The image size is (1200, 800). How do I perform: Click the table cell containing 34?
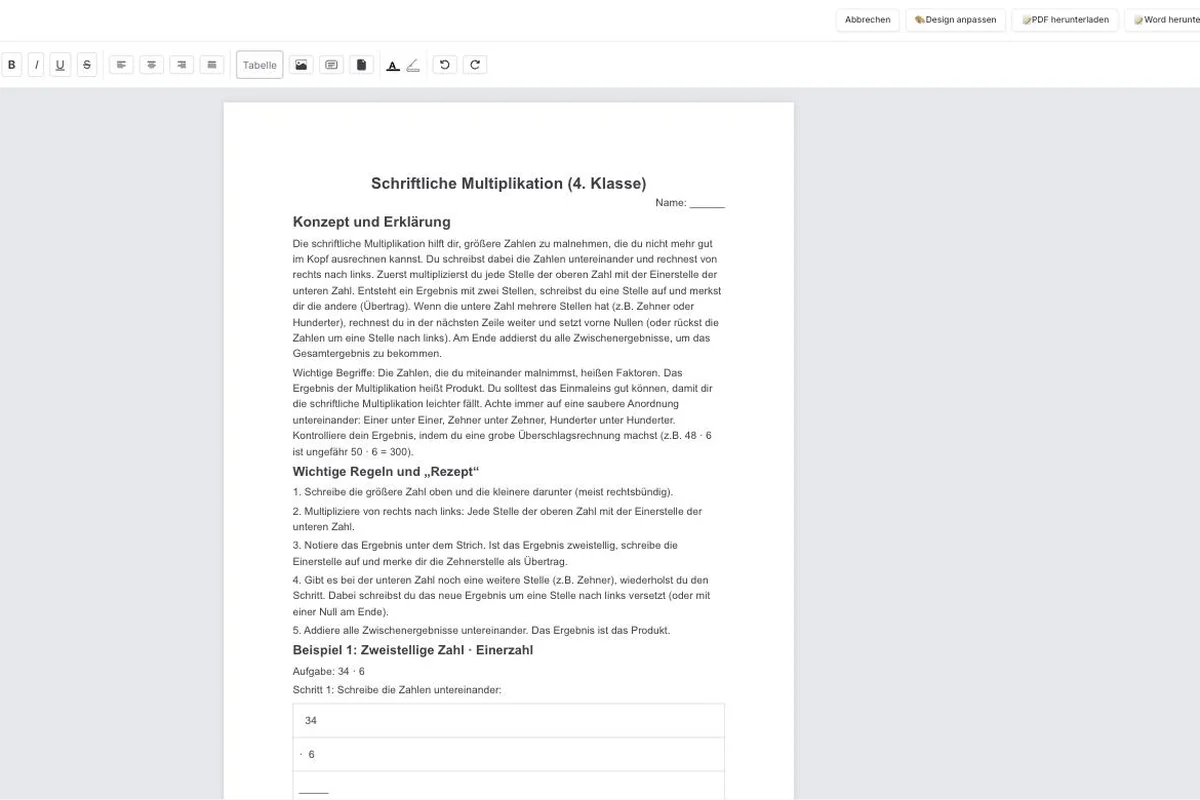pyautogui.click(x=509, y=721)
